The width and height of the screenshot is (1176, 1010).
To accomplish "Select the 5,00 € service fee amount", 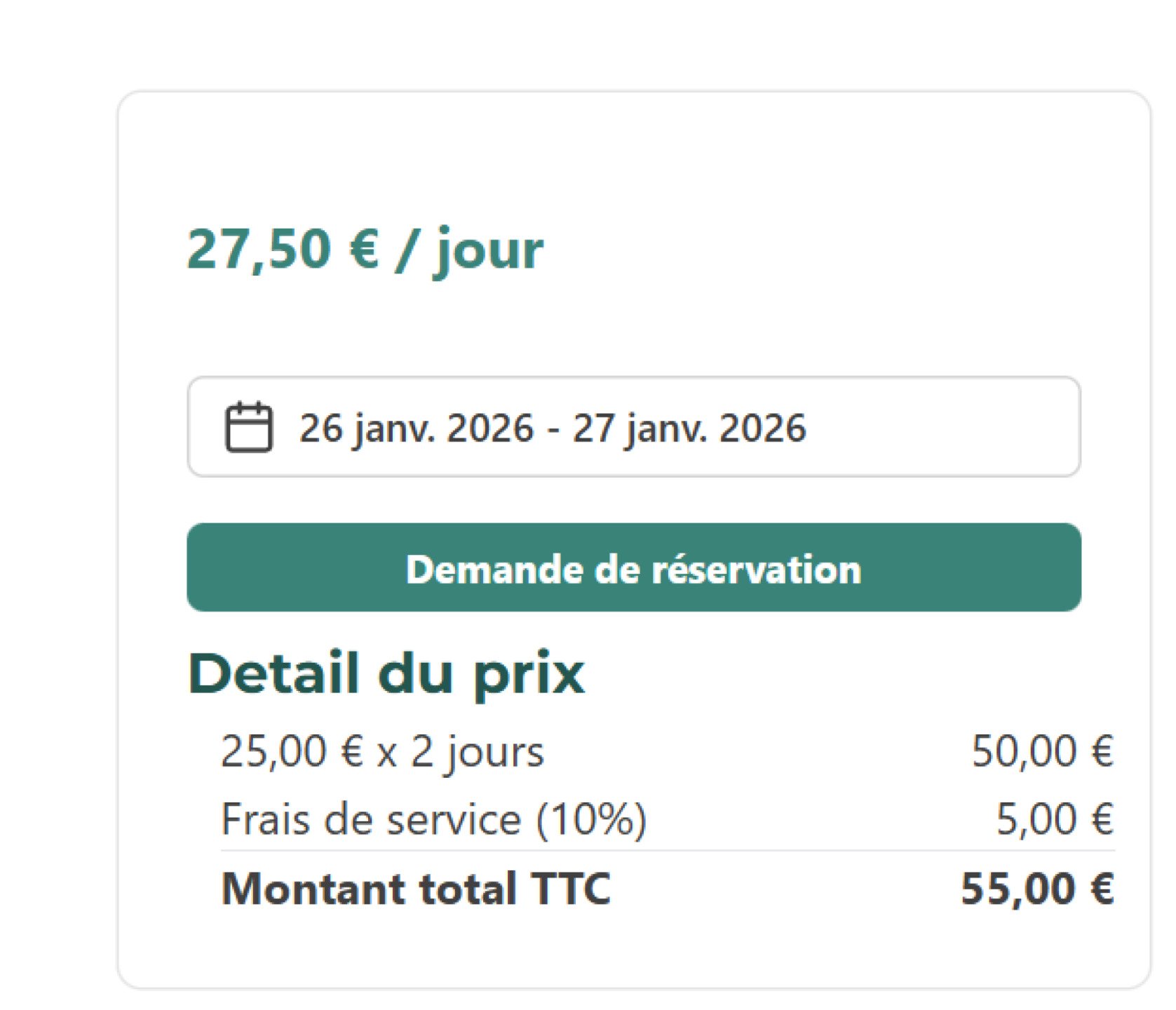I will (1055, 819).
